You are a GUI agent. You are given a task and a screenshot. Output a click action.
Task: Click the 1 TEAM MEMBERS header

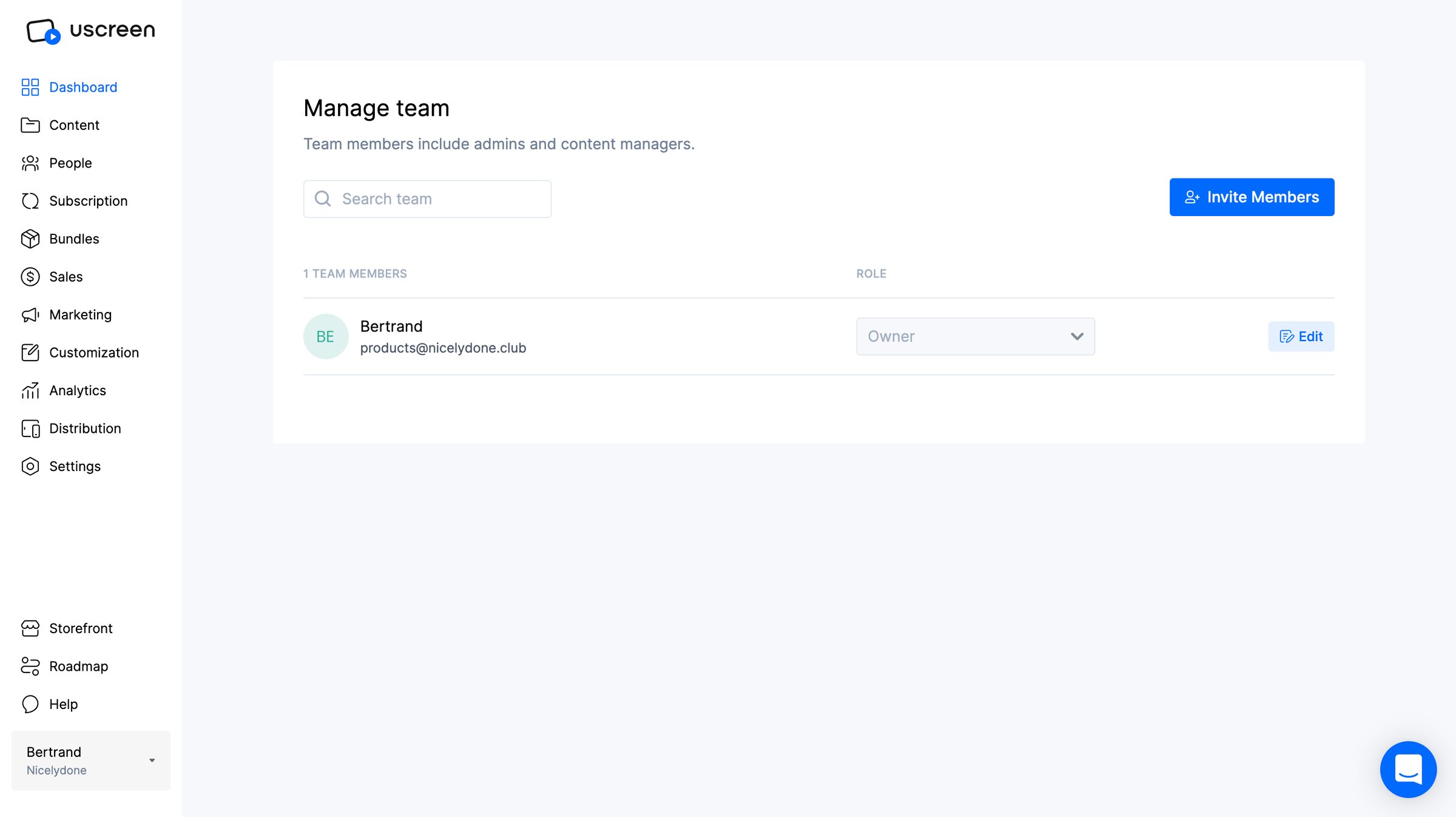coord(355,274)
